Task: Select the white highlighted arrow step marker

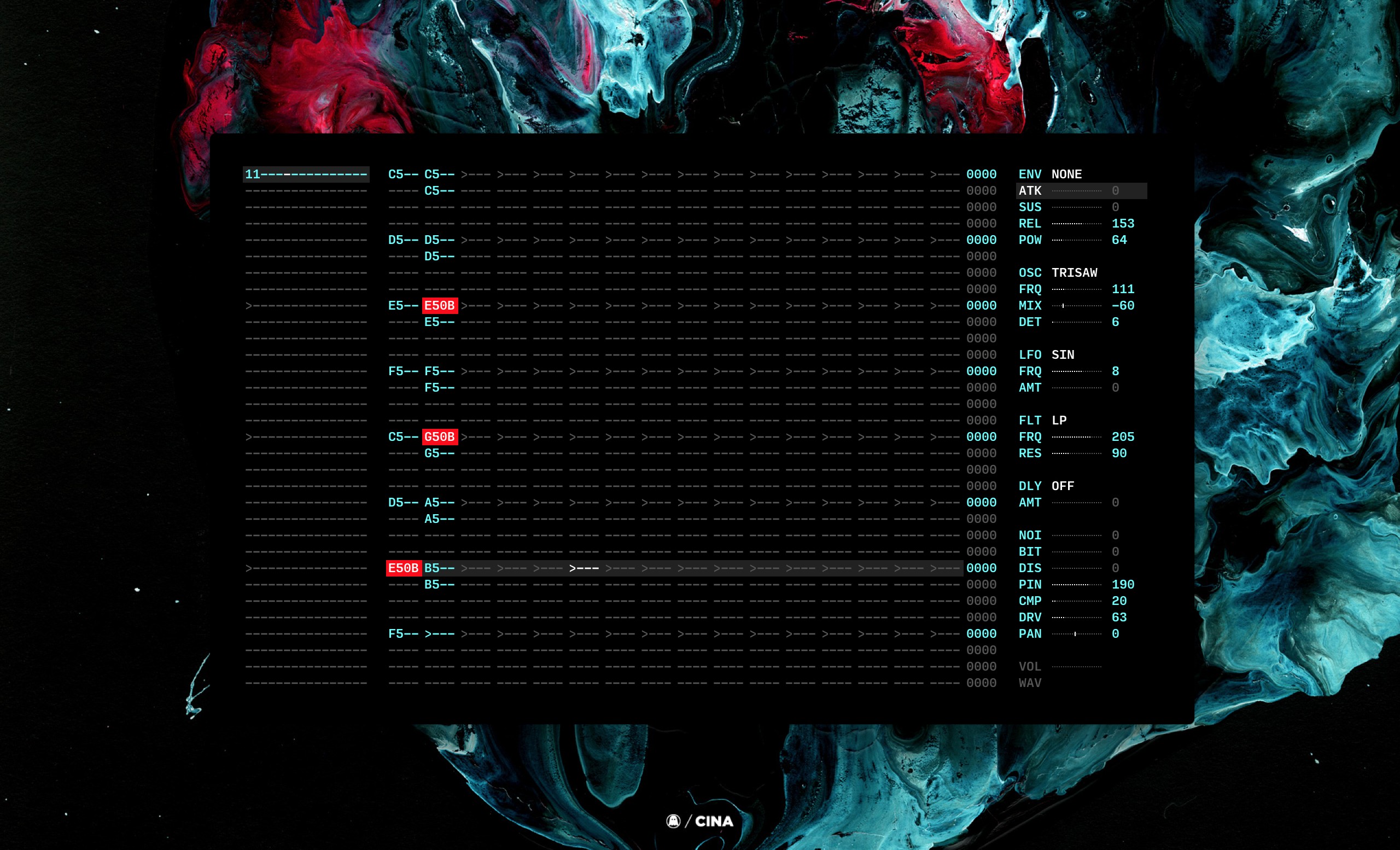Action: pos(584,568)
